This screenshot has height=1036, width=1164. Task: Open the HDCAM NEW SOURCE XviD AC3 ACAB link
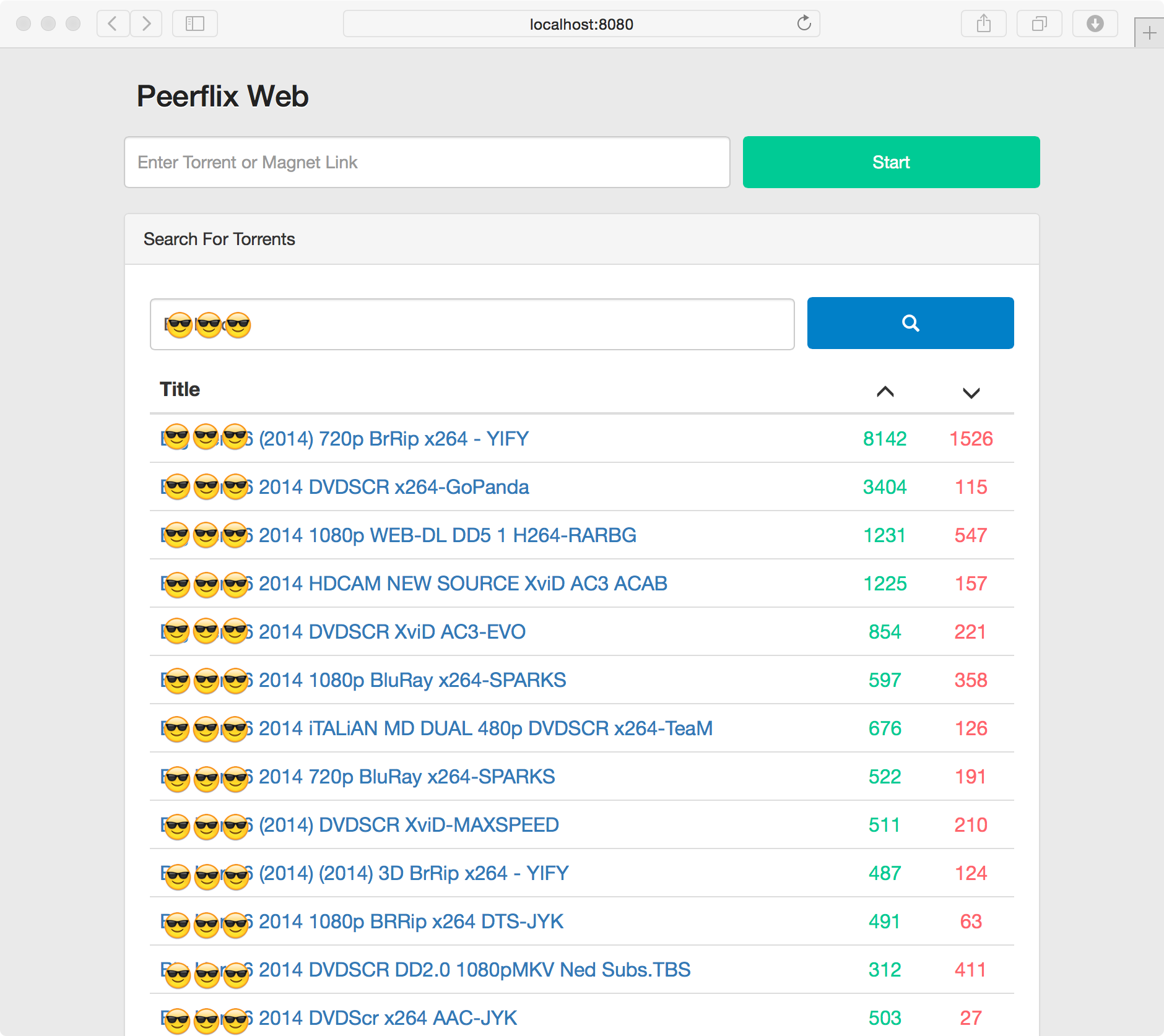coord(414,584)
